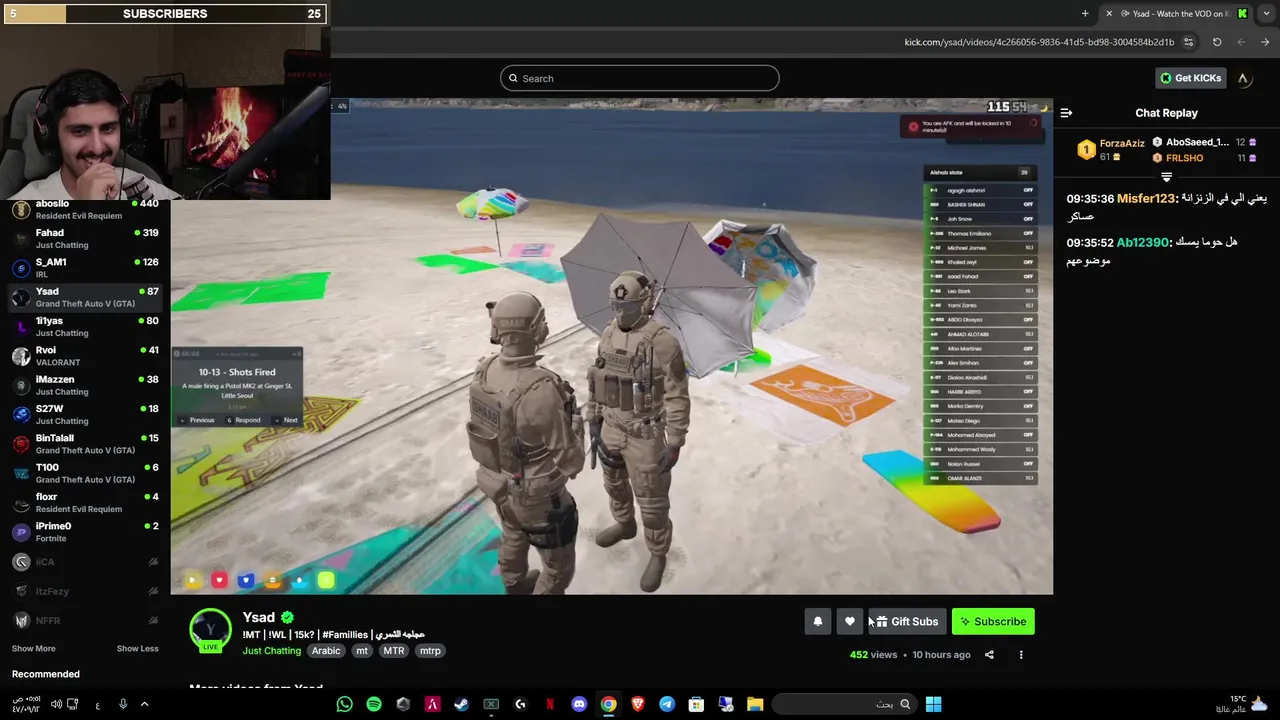Open Discord from the taskbar
This screenshot has width=1280, height=720.
(579, 704)
